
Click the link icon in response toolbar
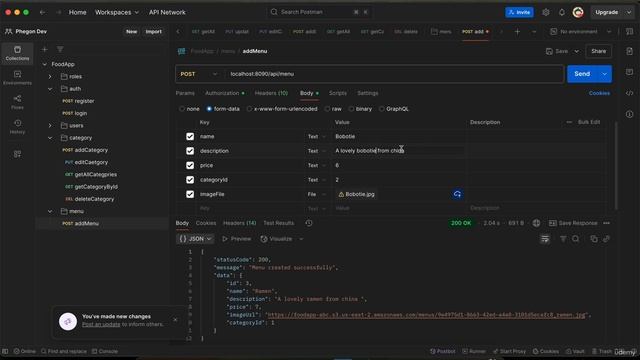tap(607, 239)
